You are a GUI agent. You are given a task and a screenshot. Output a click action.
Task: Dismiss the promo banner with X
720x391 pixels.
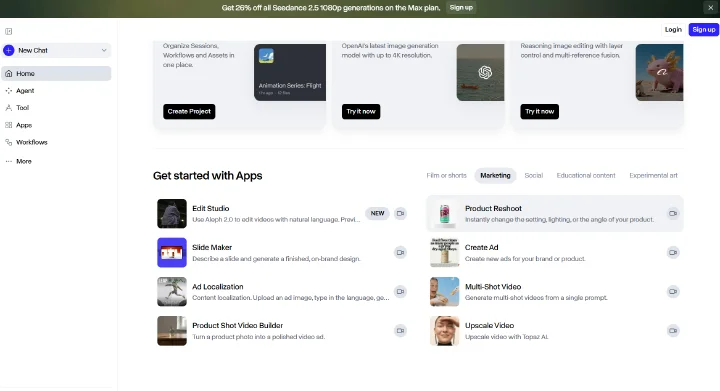(x=710, y=8)
